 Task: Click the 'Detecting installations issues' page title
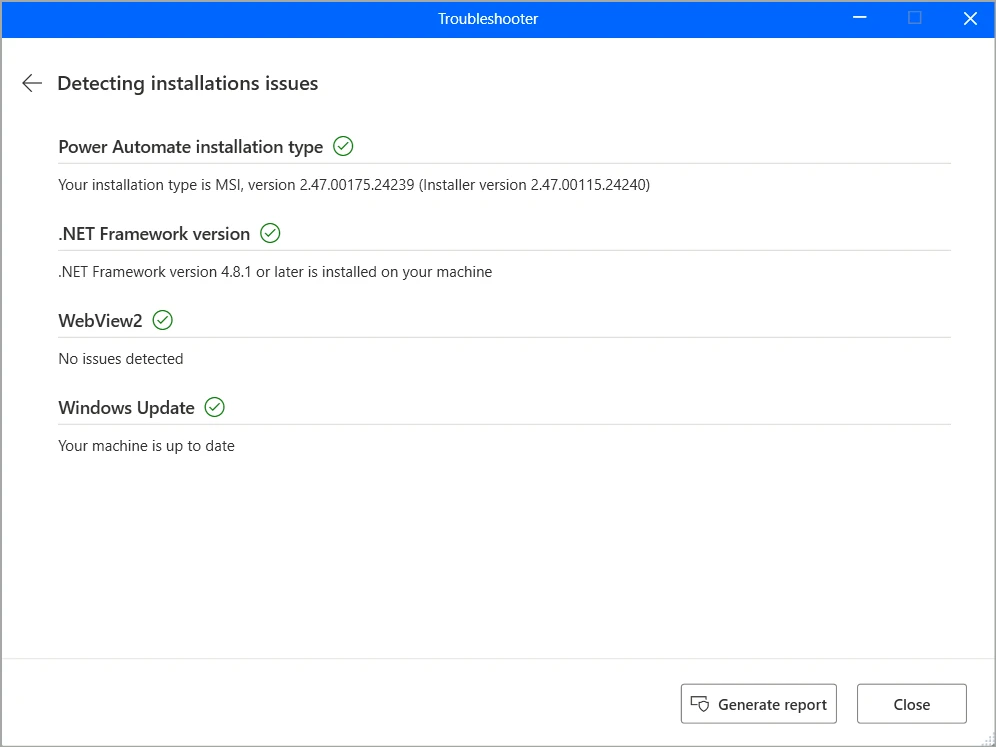[x=187, y=84]
